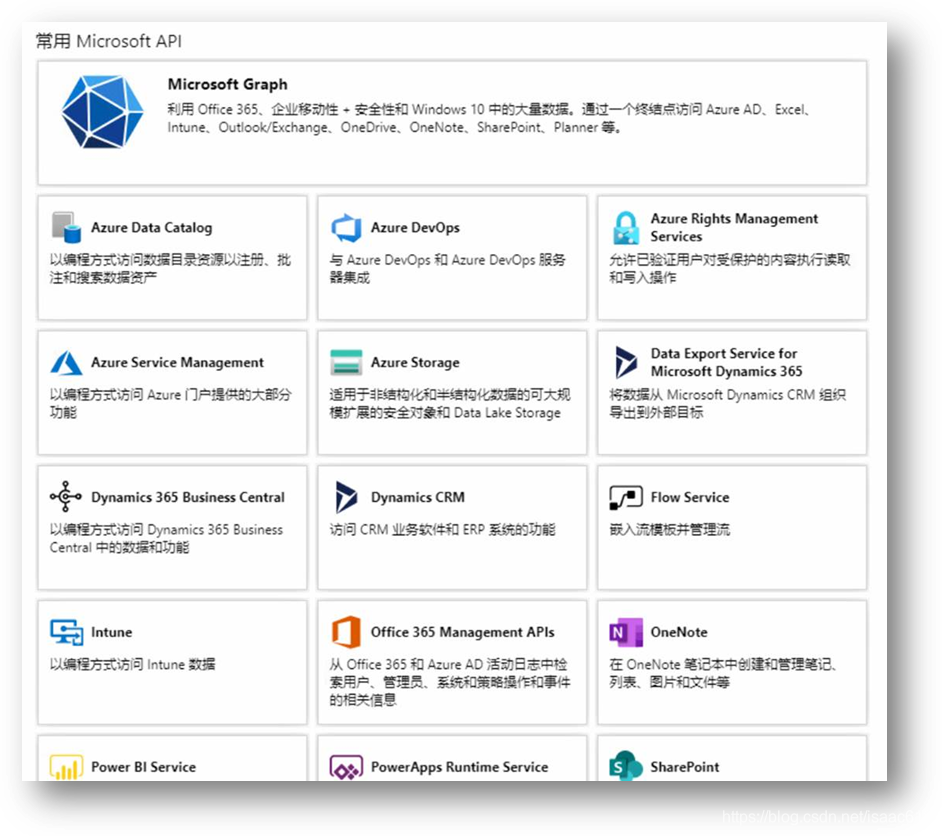Select the Azure Data Catalog title
The height and width of the screenshot is (836, 942).
pos(151,228)
